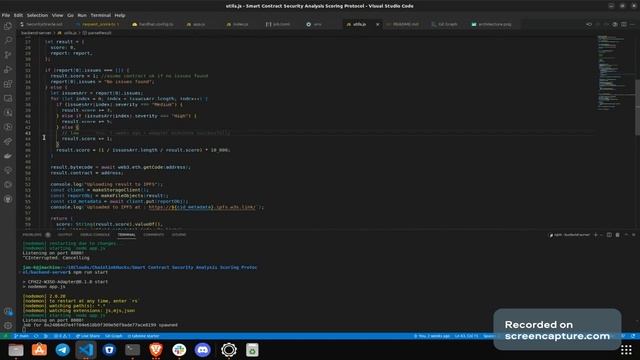
Task: Open editor More Actions menu
Action: coord(632,24)
